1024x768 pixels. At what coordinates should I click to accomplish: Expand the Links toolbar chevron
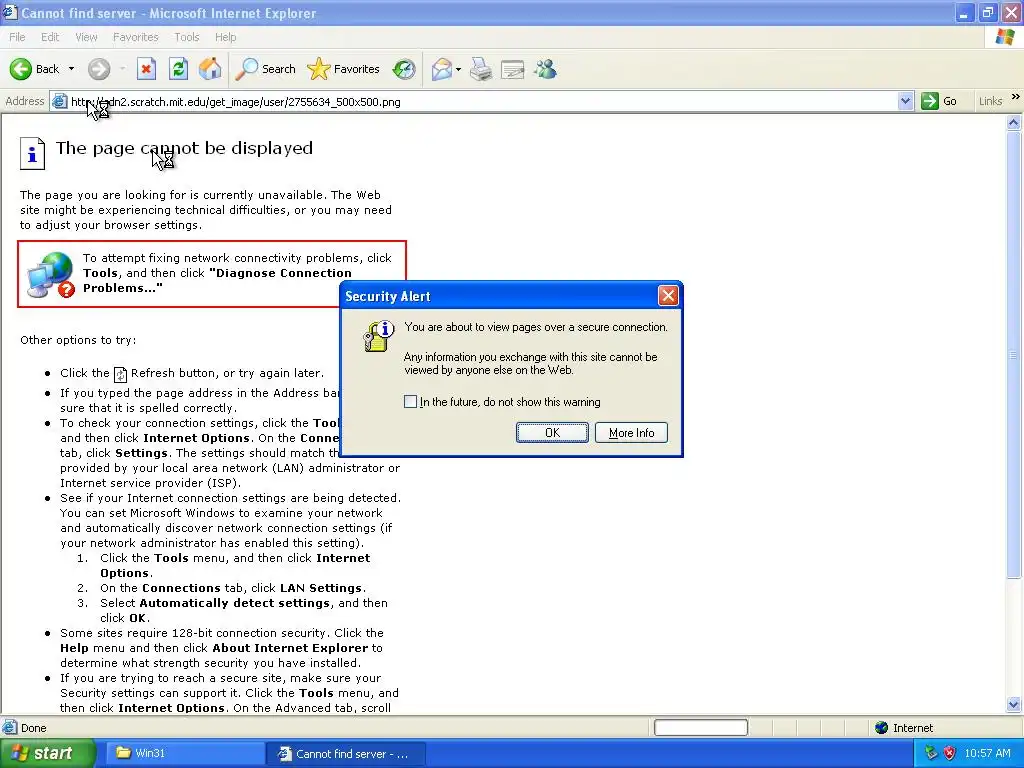click(x=1016, y=97)
